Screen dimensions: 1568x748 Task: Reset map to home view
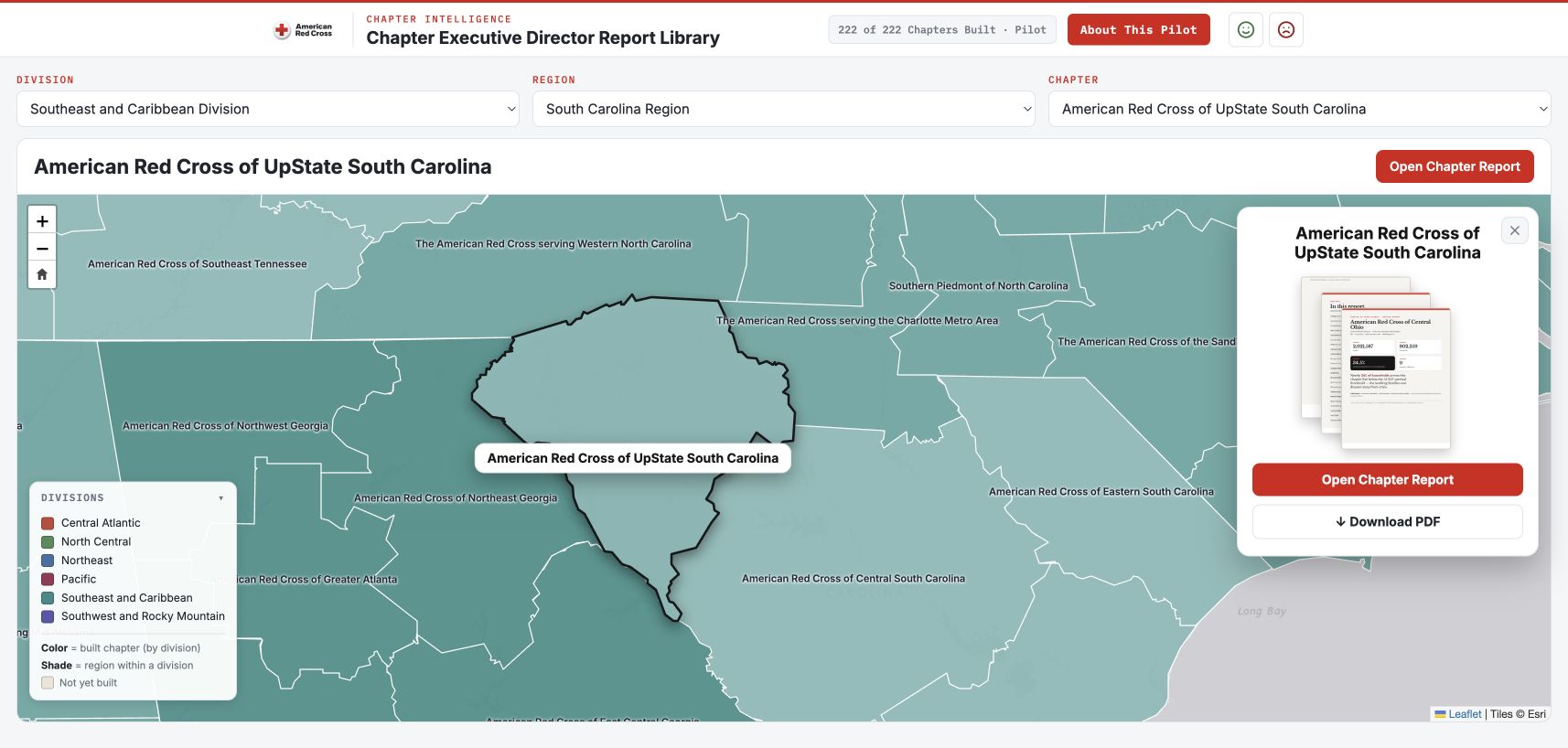[42, 274]
